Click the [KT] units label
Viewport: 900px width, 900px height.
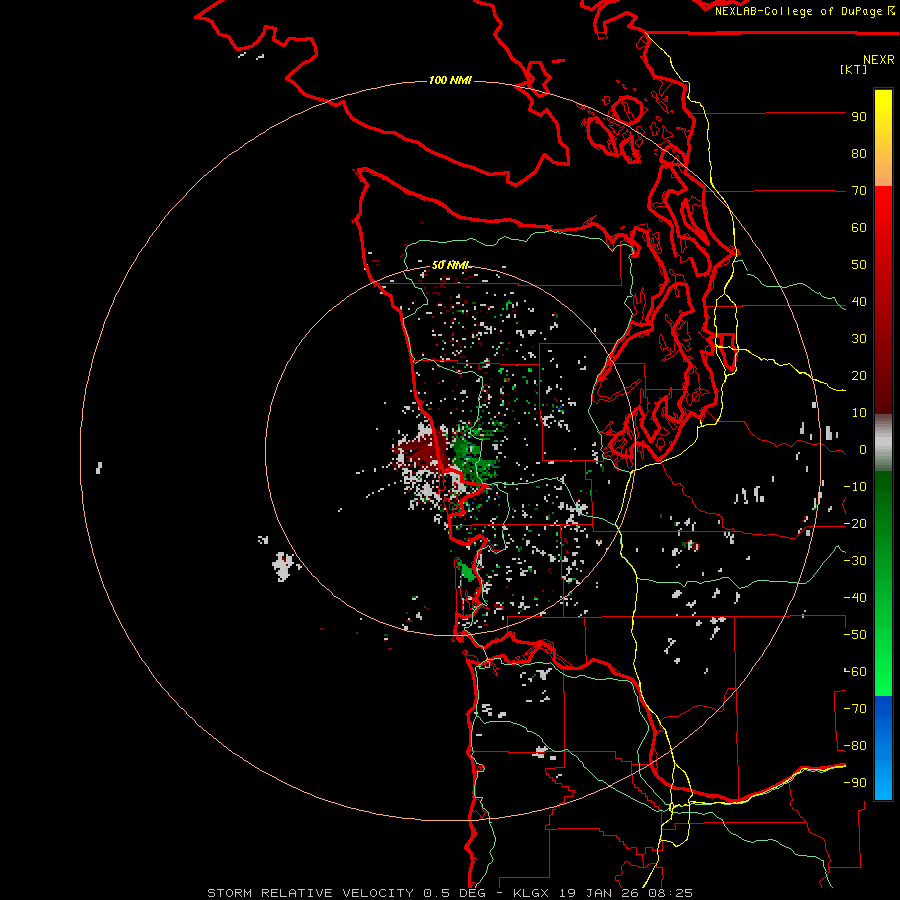(x=854, y=69)
